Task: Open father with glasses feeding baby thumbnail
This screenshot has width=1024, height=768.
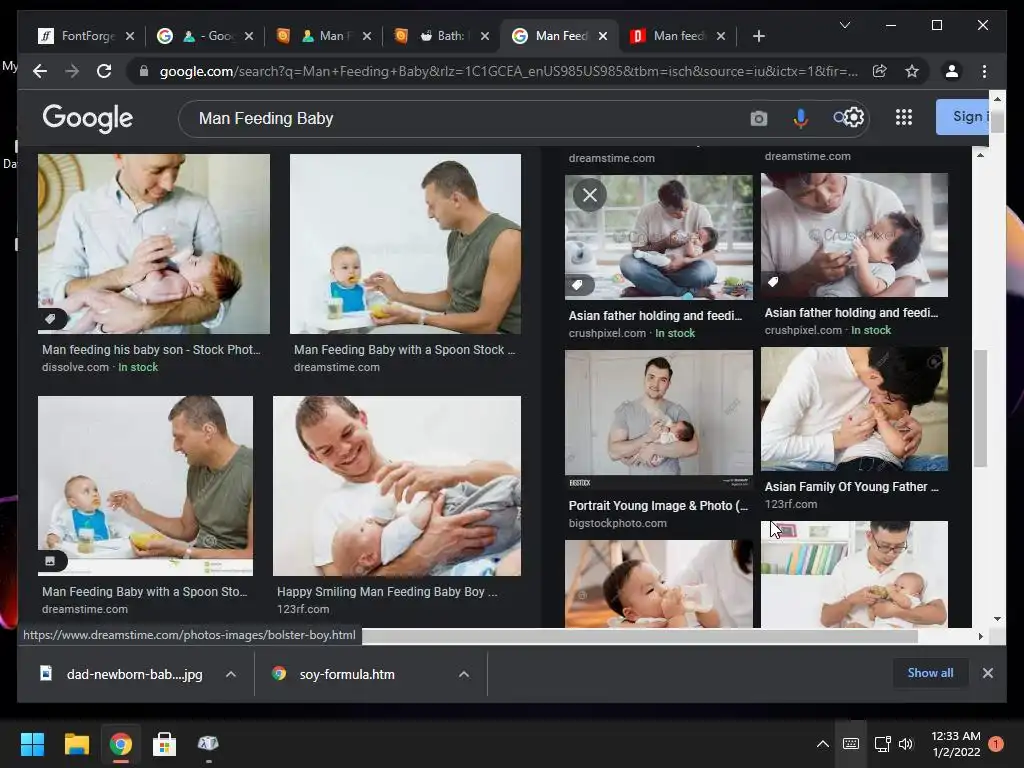Action: tap(854, 574)
